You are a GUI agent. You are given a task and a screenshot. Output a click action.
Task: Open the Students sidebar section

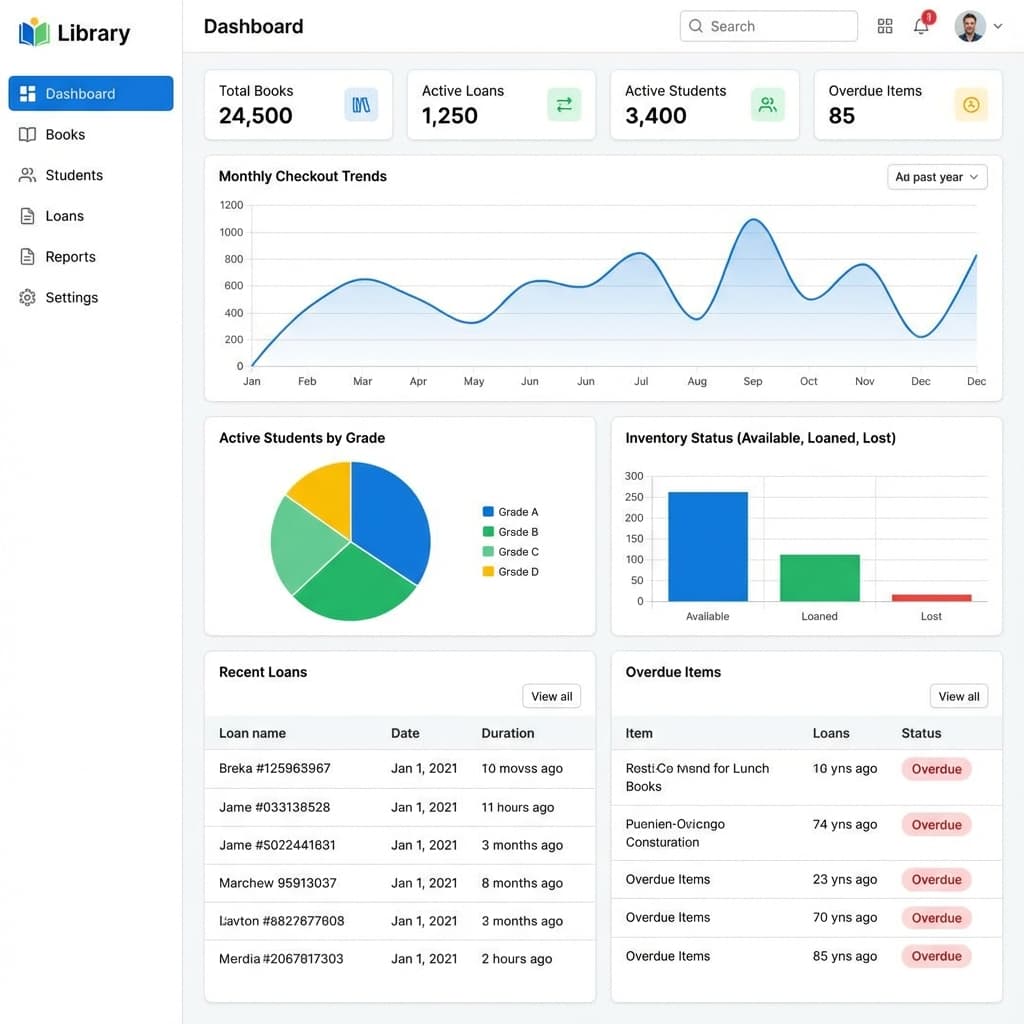point(73,175)
